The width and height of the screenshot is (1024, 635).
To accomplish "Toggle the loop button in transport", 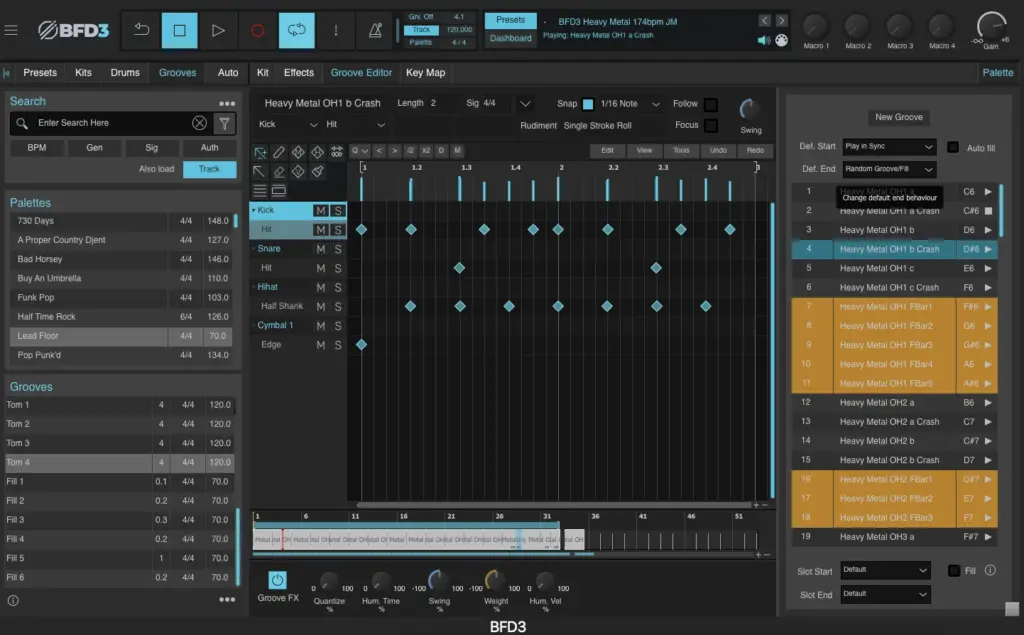I will coord(296,31).
